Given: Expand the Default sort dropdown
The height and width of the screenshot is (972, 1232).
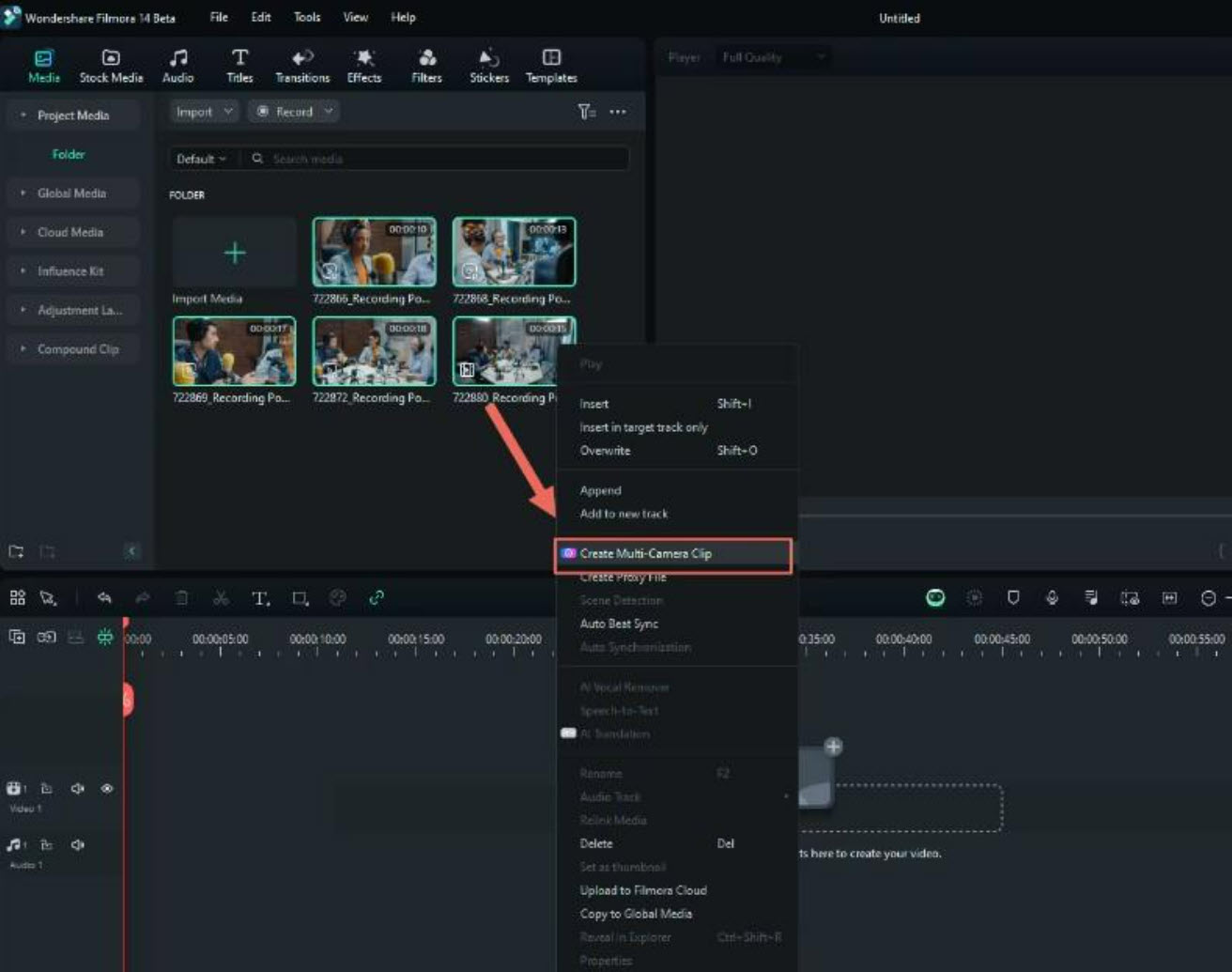Looking at the screenshot, I should [201, 159].
